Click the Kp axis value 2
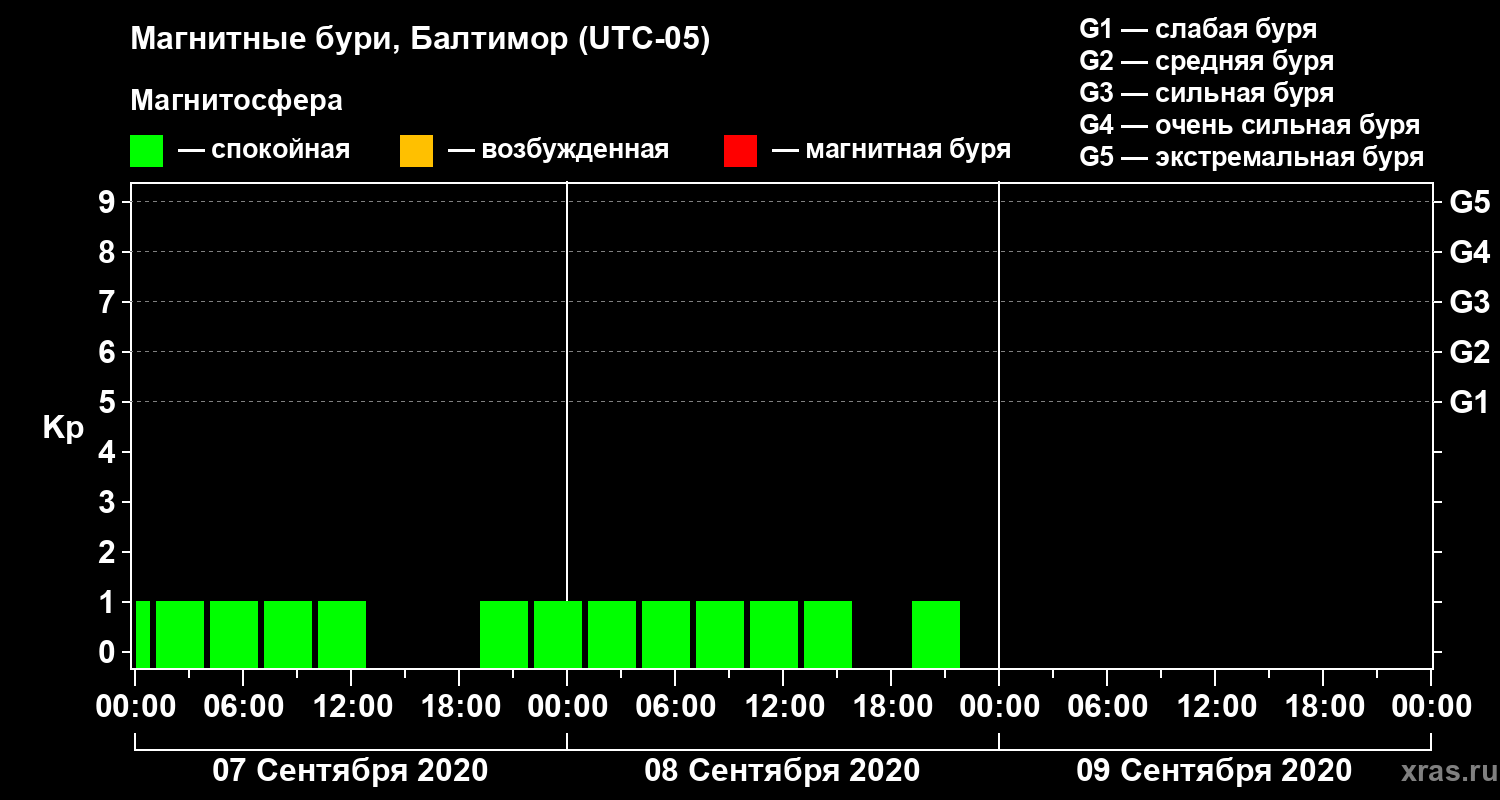 (x=108, y=552)
